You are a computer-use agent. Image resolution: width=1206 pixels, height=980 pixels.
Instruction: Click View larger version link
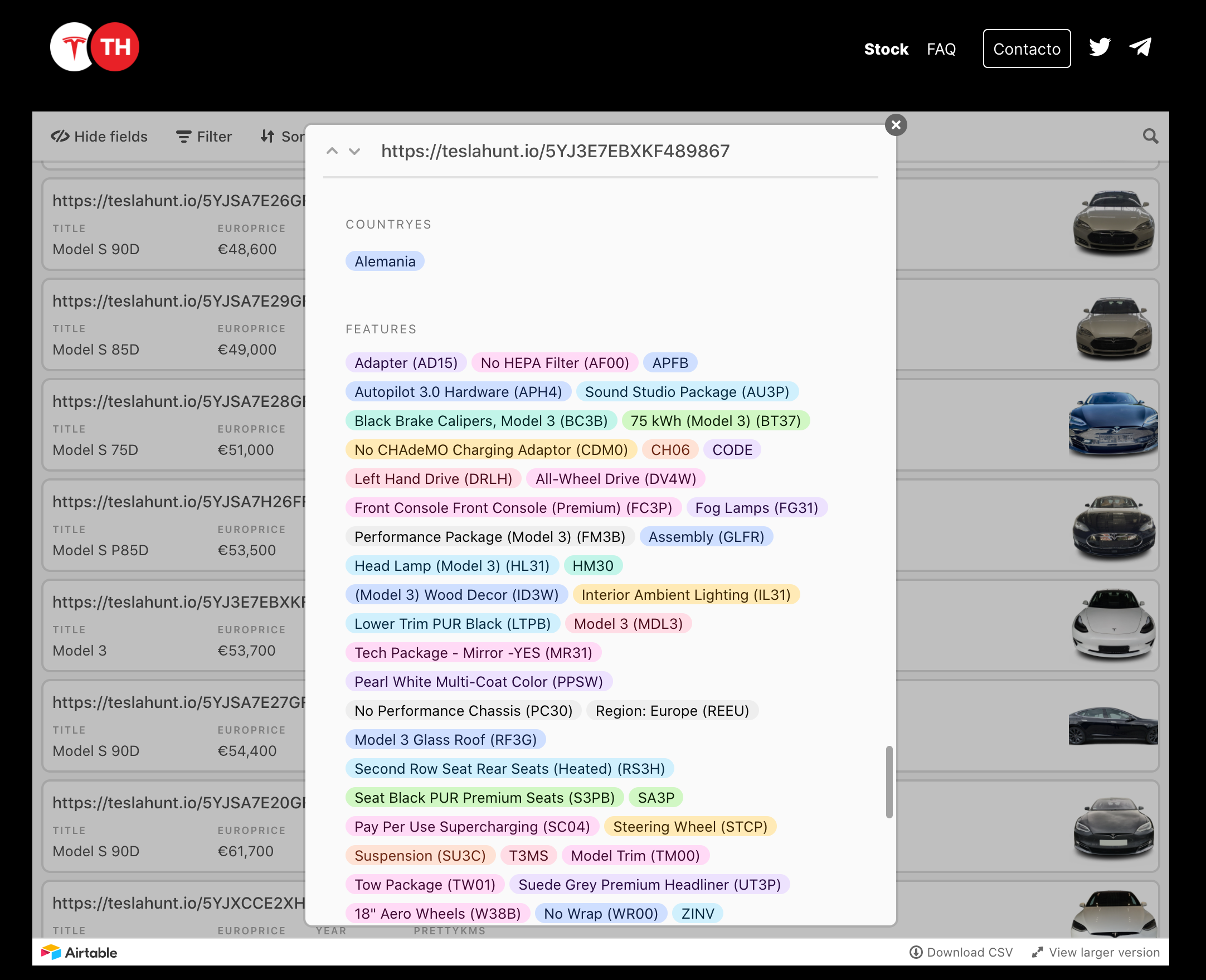click(1096, 952)
